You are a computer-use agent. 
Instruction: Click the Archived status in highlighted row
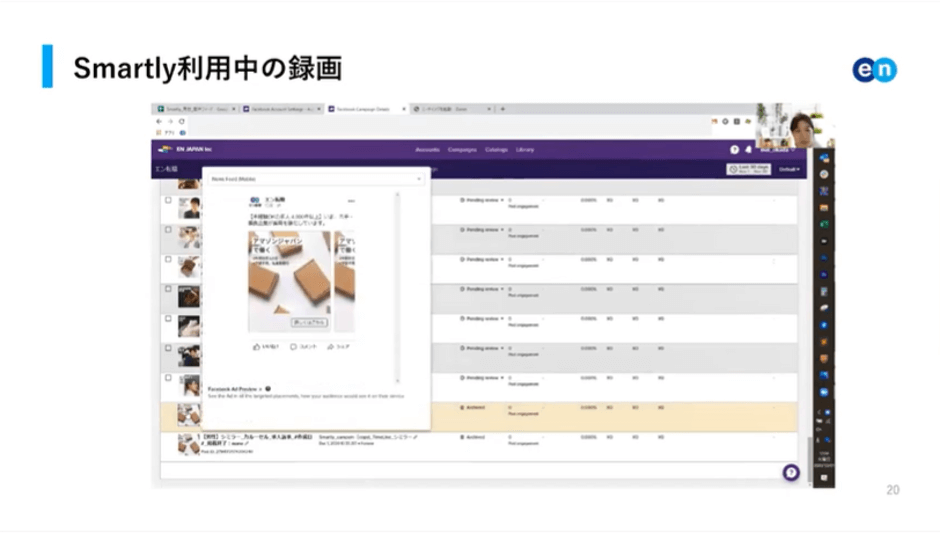click(x=473, y=408)
